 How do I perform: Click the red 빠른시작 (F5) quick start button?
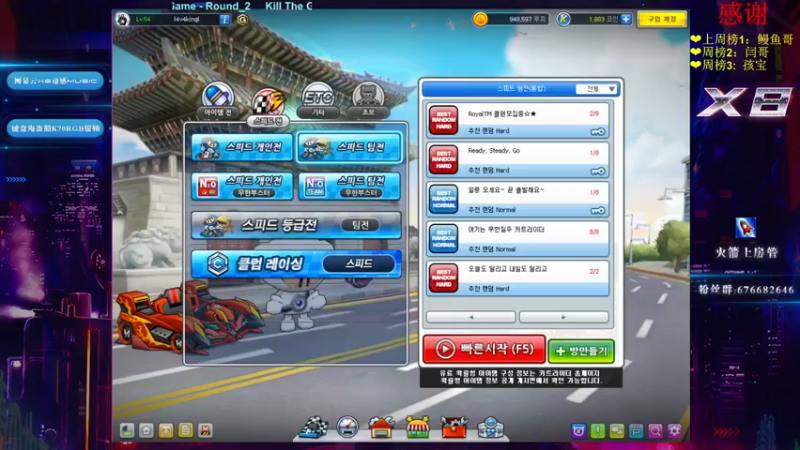(484, 349)
